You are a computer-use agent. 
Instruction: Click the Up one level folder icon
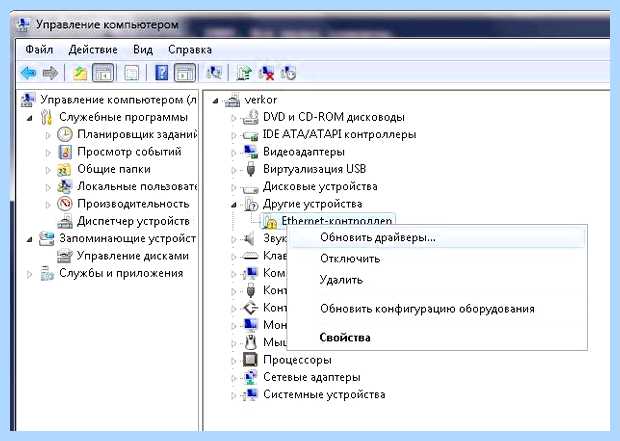tap(80, 73)
